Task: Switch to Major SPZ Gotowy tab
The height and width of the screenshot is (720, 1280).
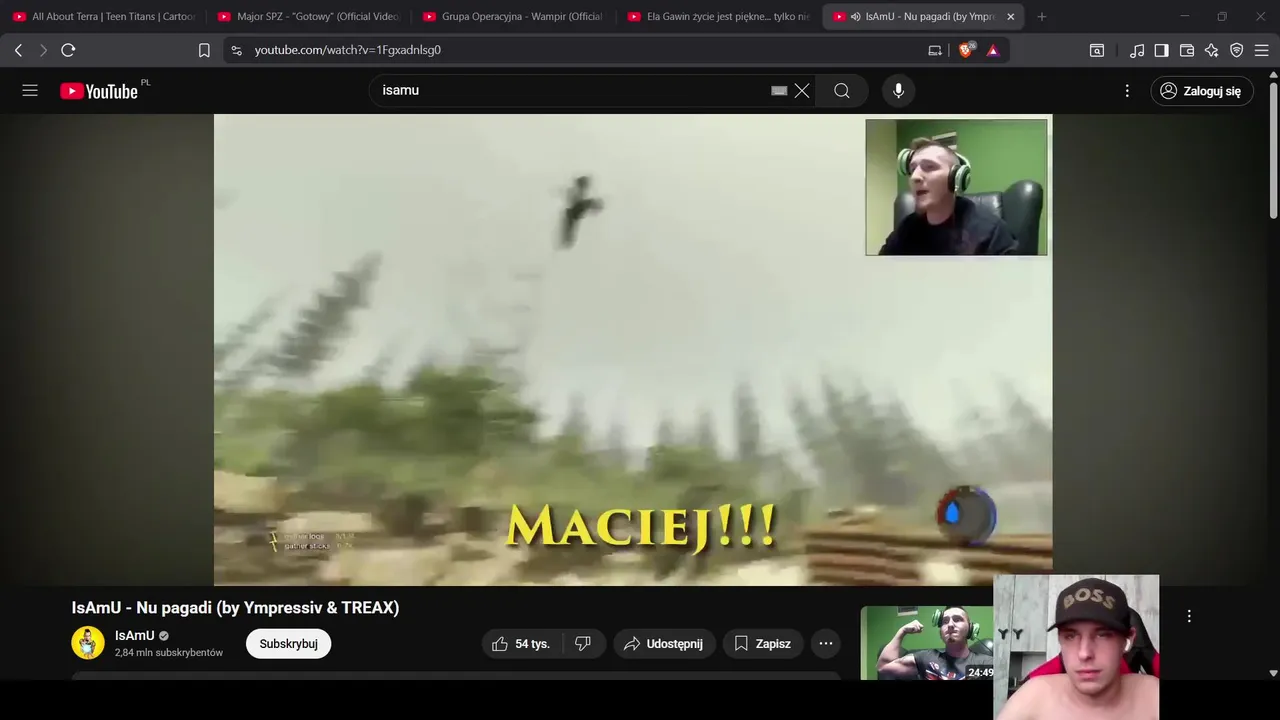Action: point(309,16)
